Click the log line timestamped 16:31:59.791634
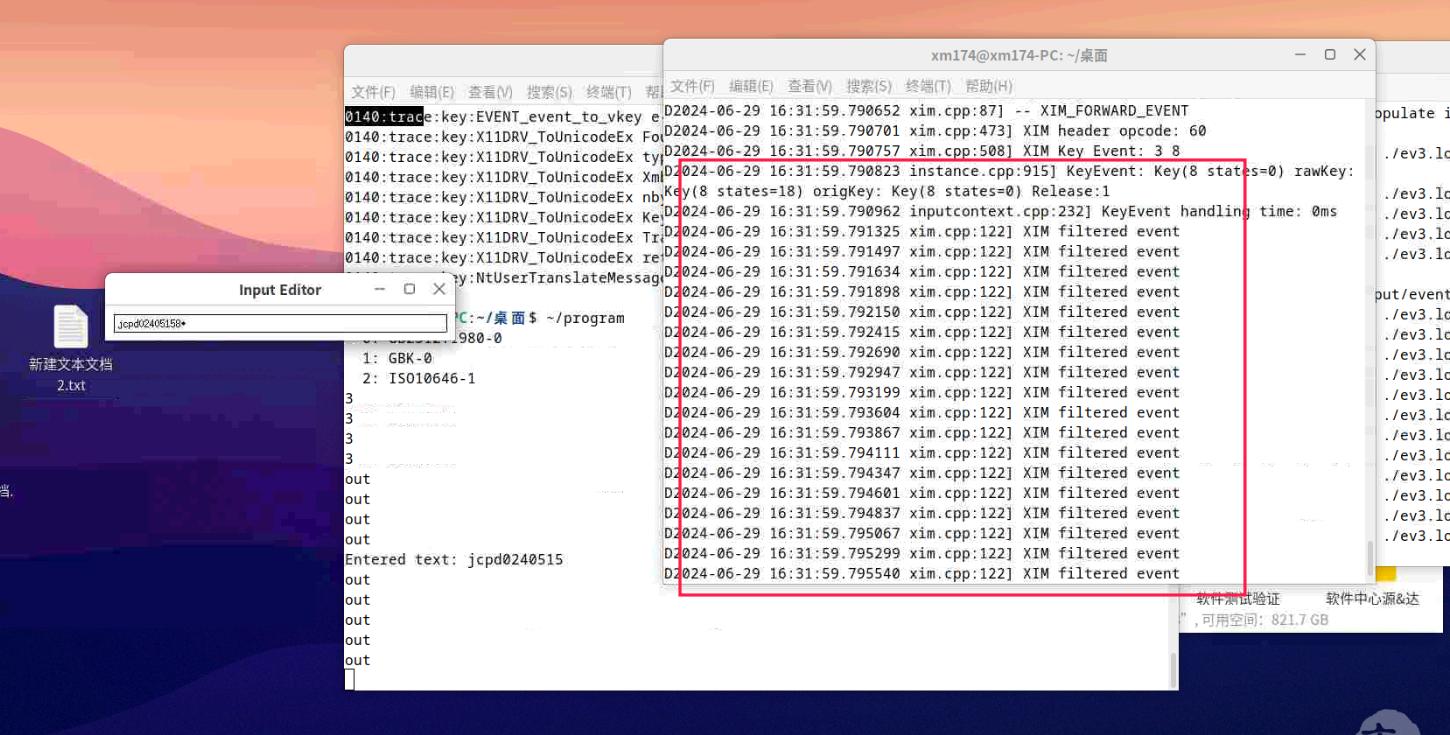 [x=922, y=271]
